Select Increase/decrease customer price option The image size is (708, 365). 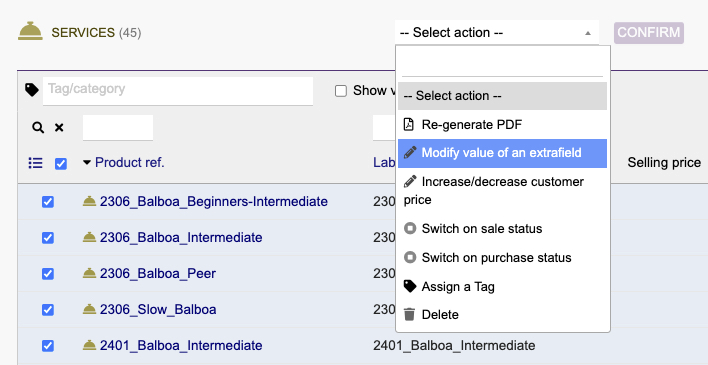(502, 191)
